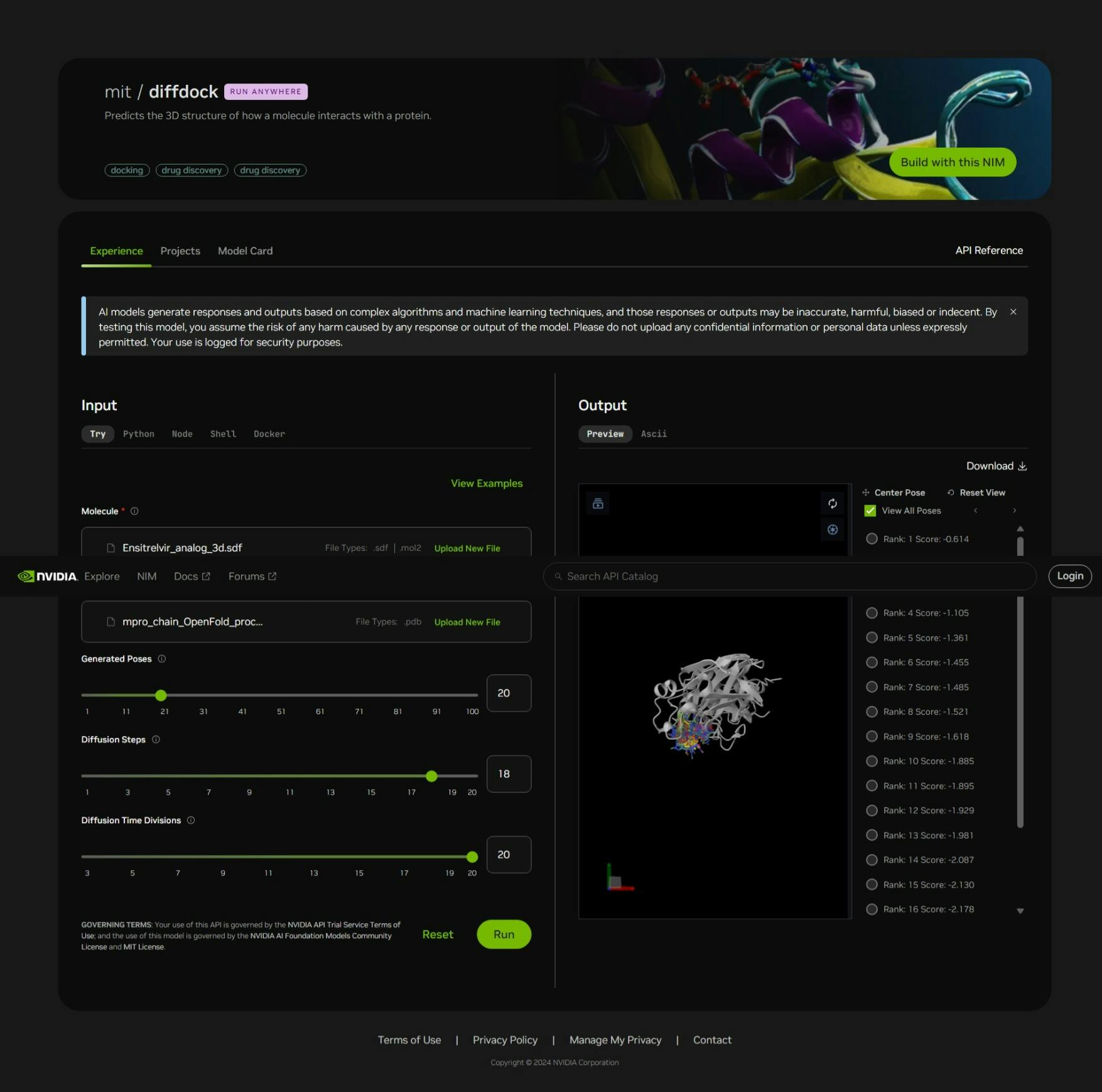Viewport: 1102px width, 1092px height.
Task: Select the Python input tab
Action: 139,434
